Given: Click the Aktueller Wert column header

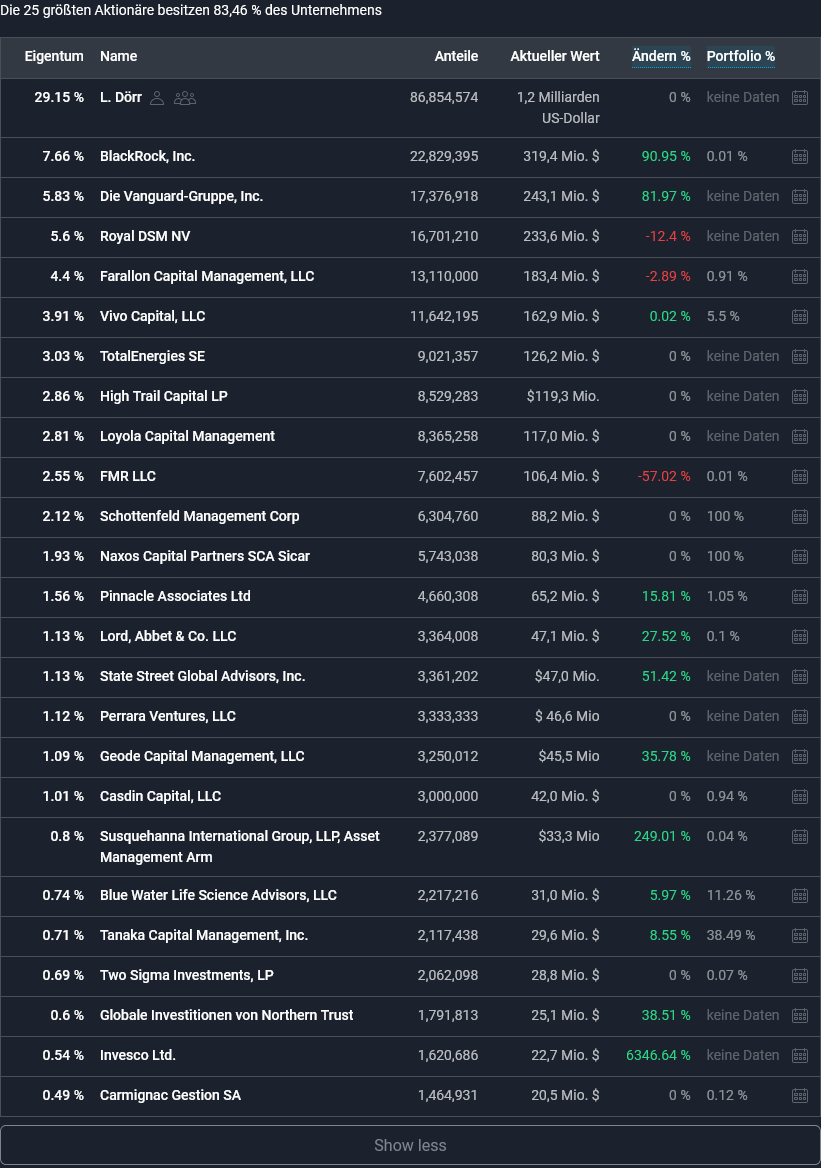Looking at the screenshot, I should (555, 57).
